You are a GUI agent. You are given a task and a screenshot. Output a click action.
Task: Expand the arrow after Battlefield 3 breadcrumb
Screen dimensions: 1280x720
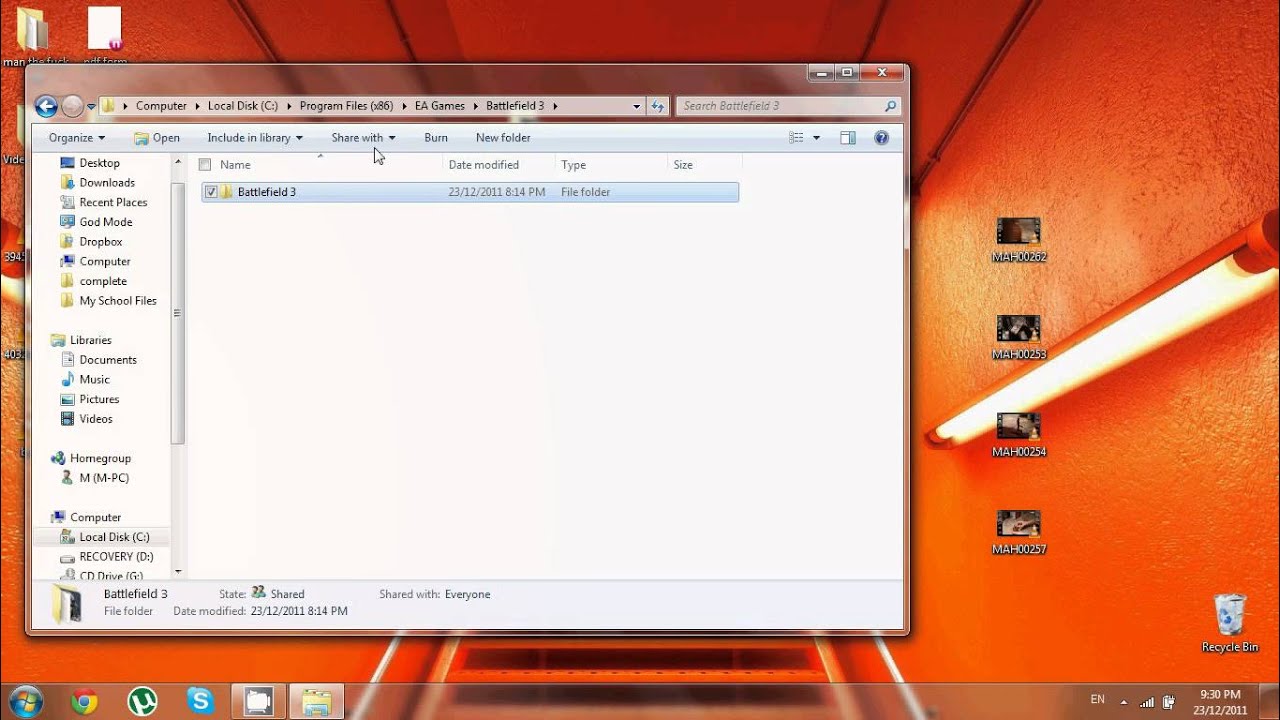click(555, 106)
